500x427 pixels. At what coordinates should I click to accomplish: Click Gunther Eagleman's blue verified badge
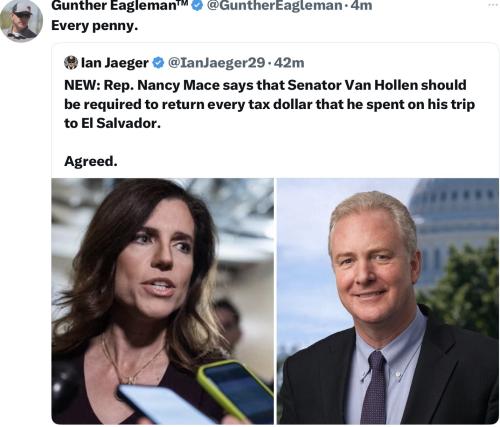coord(198,5)
